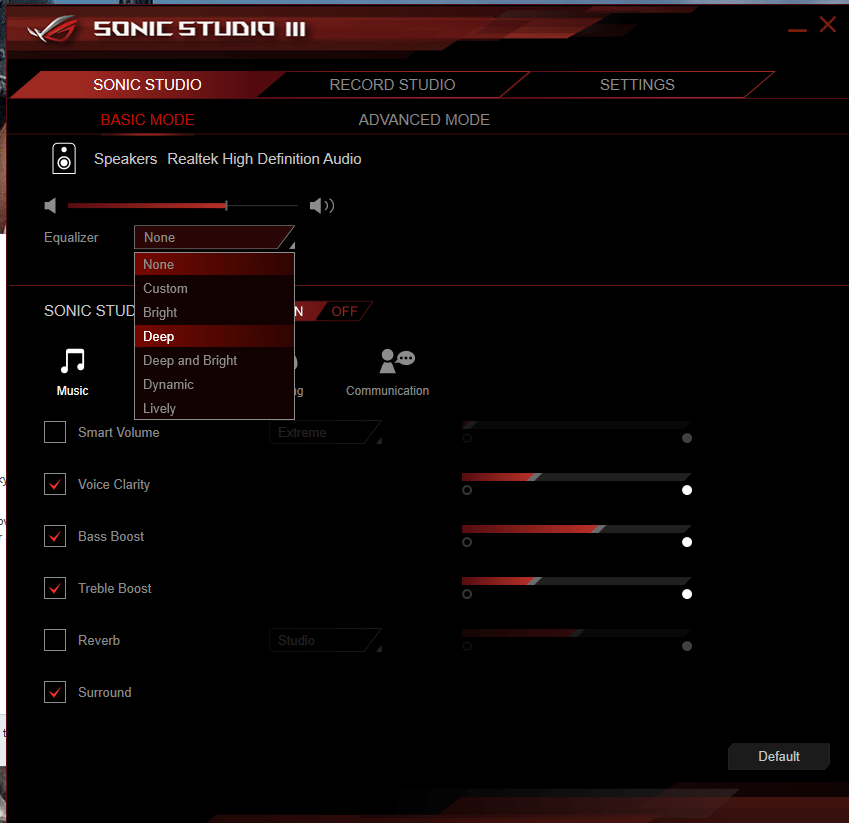The width and height of the screenshot is (849, 823).
Task: Adjust the master volume slider
Action: point(182,206)
